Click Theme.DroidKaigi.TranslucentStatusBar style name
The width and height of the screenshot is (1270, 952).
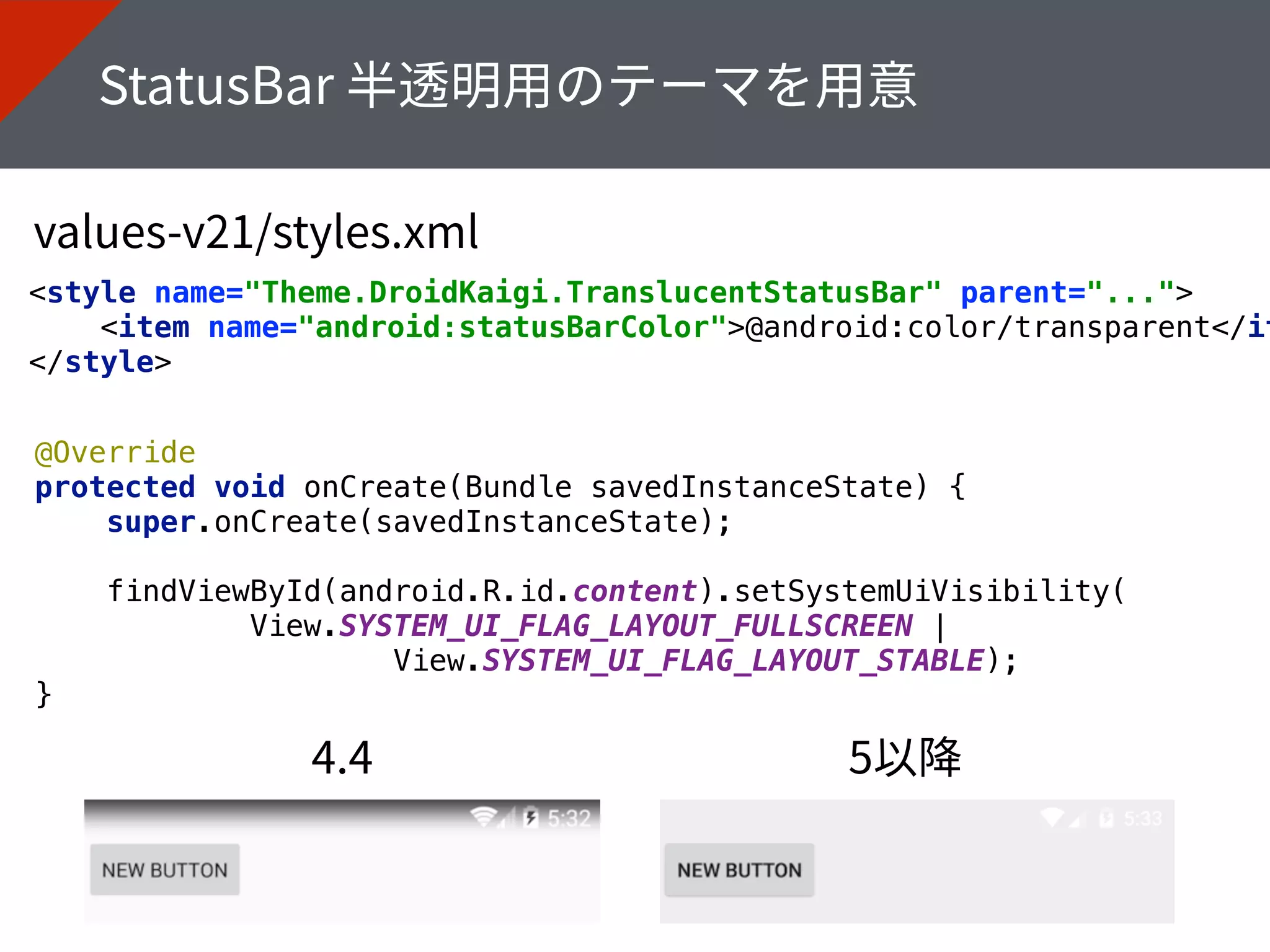coord(593,292)
